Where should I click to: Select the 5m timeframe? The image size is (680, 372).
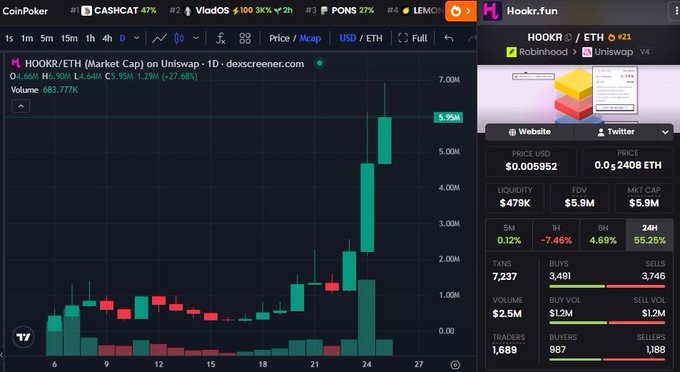click(47, 39)
